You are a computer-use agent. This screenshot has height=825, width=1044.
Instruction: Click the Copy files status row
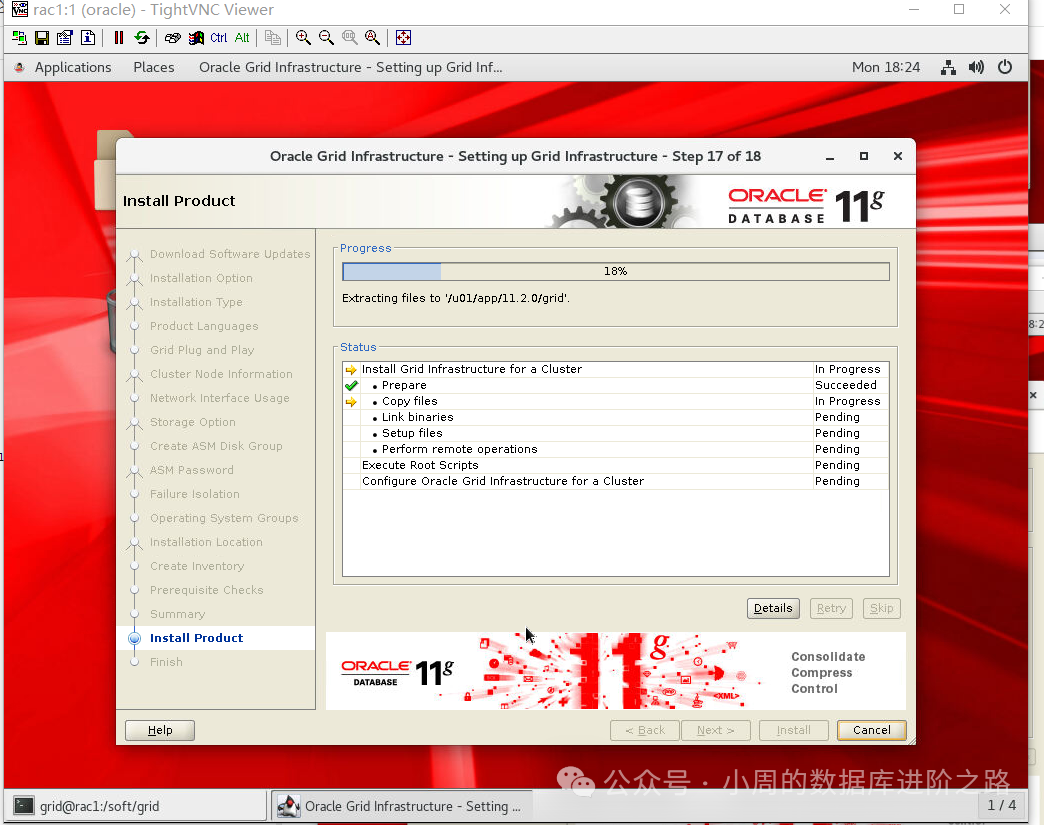click(616, 402)
